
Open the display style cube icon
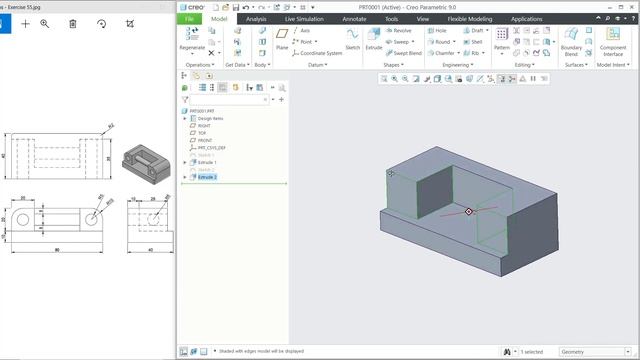coord(437,79)
